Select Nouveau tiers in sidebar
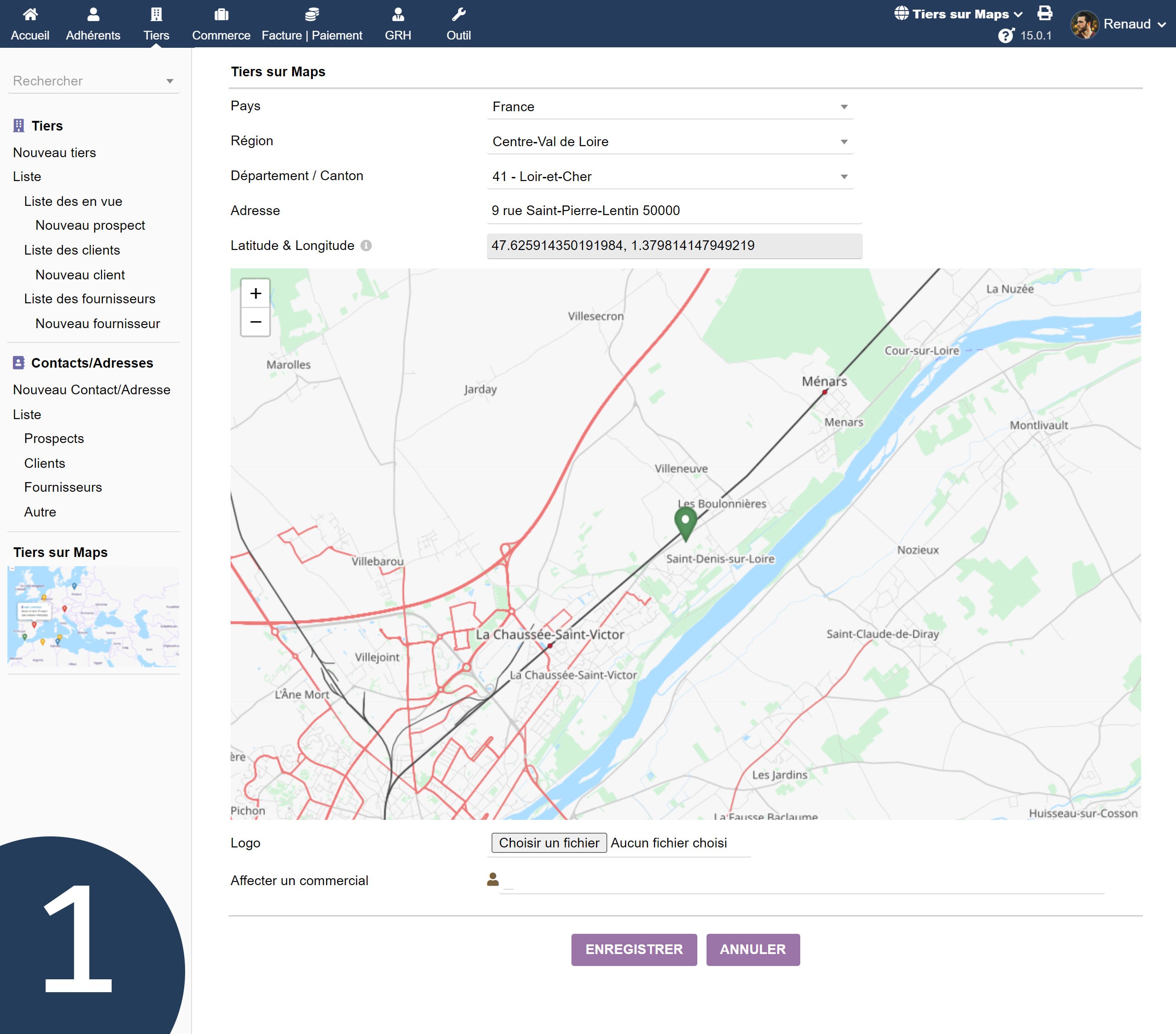 pyautogui.click(x=55, y=153)
